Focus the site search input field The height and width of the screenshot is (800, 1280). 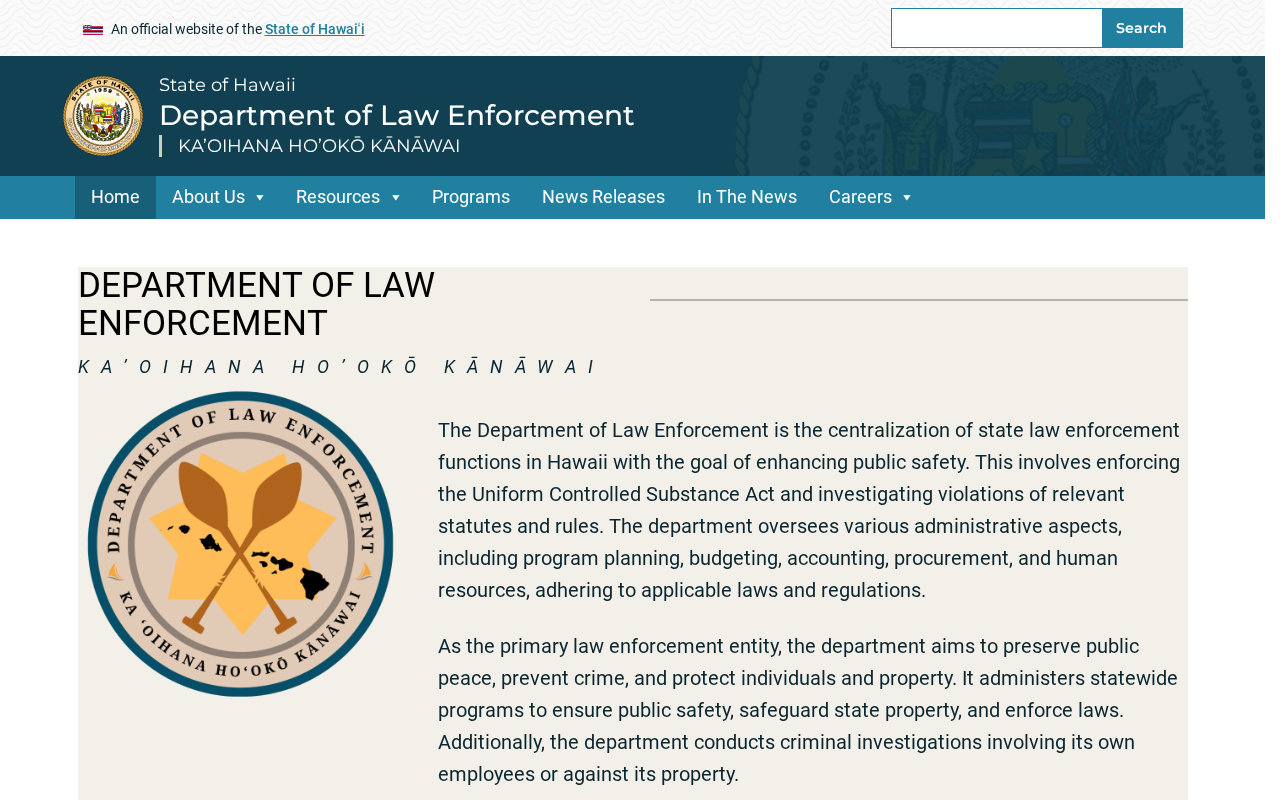click(997, 28)
